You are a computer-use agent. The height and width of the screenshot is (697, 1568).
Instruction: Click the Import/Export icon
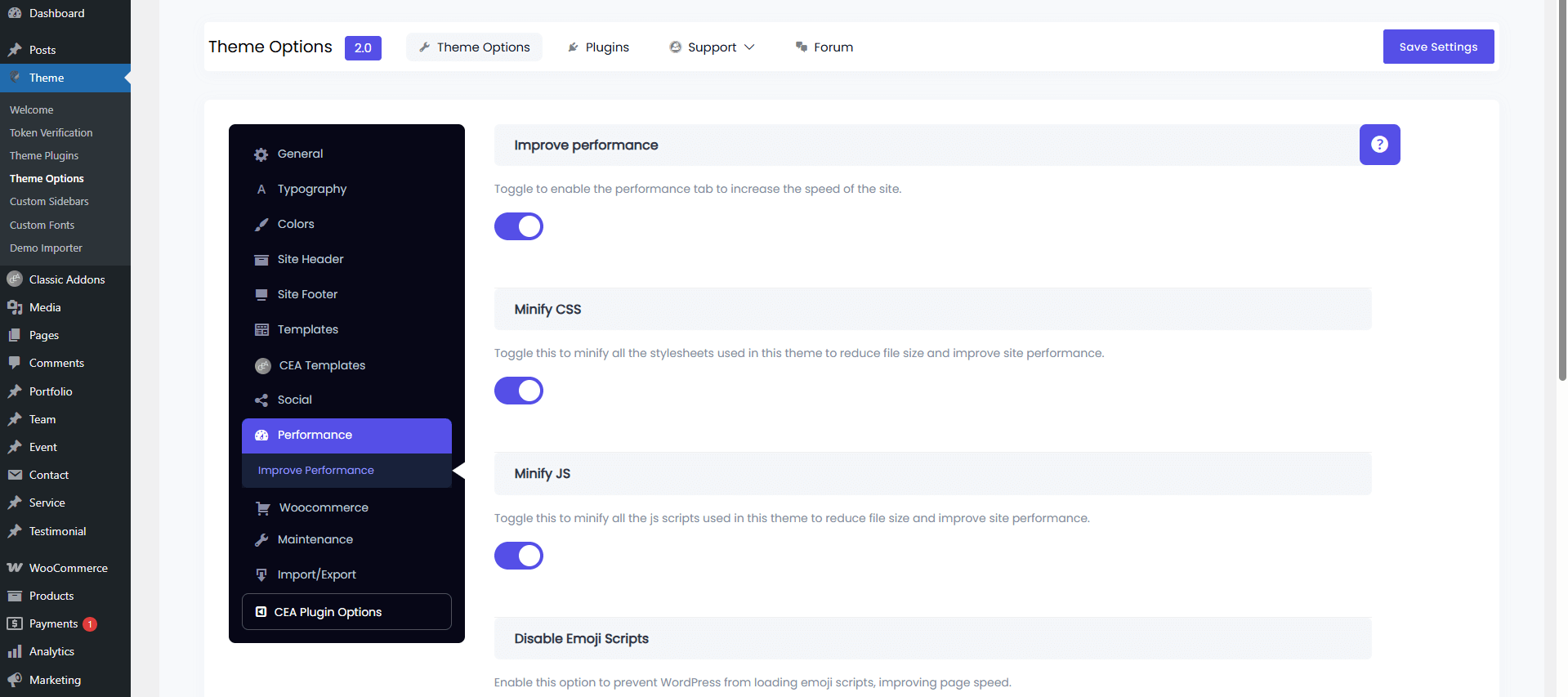(261, 575)
